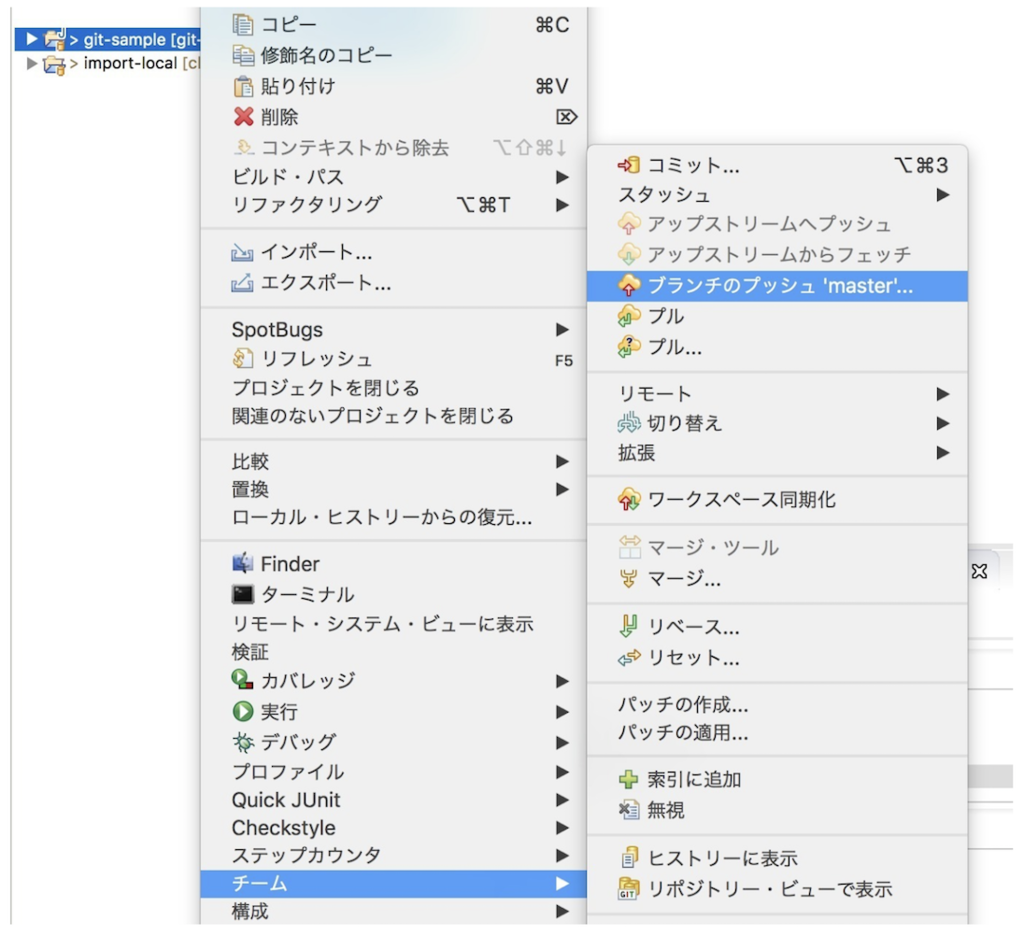Screen dimensions: 1024x936
Task: Click the GIT repository icon beside リポジトリー・ビューで表示
Action: pos(628,889)
